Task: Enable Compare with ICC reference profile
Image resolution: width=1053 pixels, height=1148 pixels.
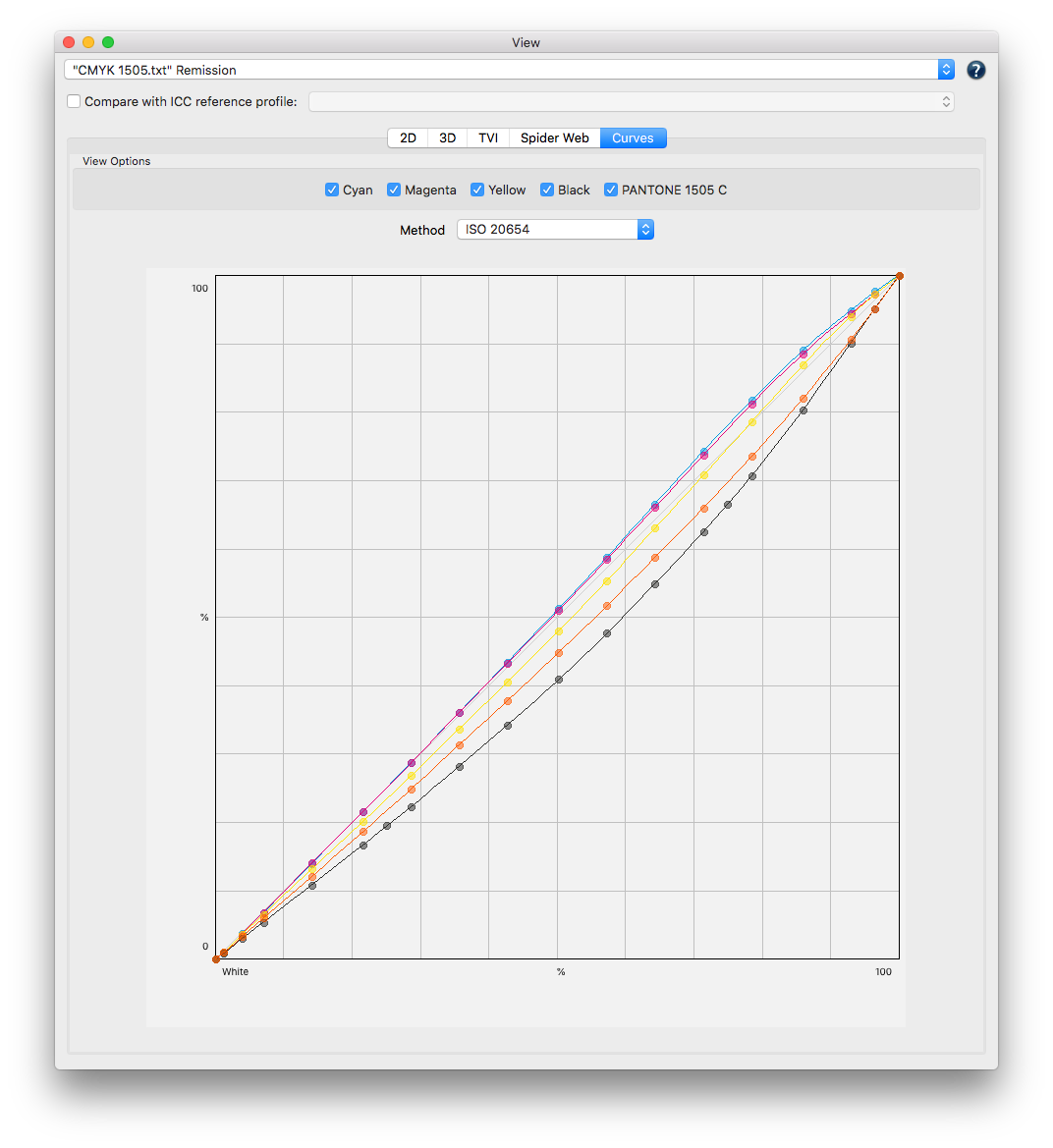Action: pos(74,101)
